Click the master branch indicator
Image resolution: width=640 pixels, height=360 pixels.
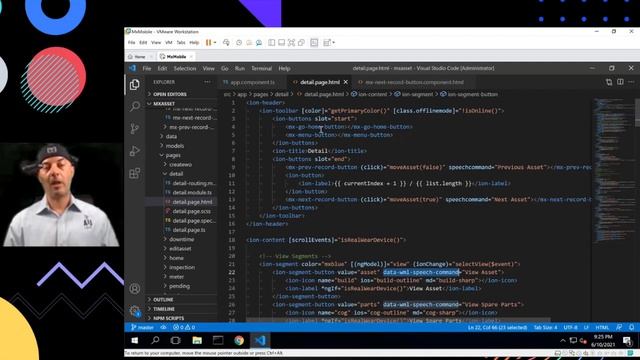(142, 327)
